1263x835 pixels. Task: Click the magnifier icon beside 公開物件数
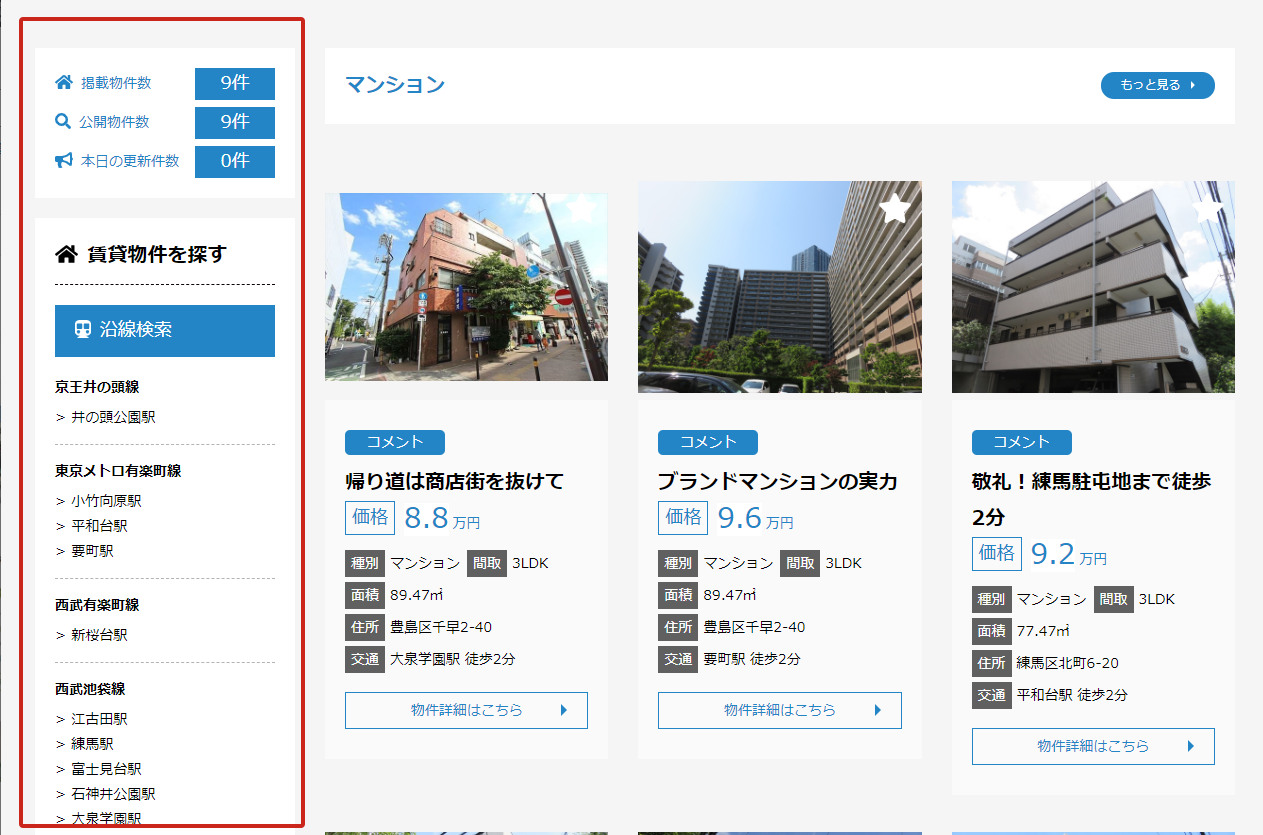point(63,122)
